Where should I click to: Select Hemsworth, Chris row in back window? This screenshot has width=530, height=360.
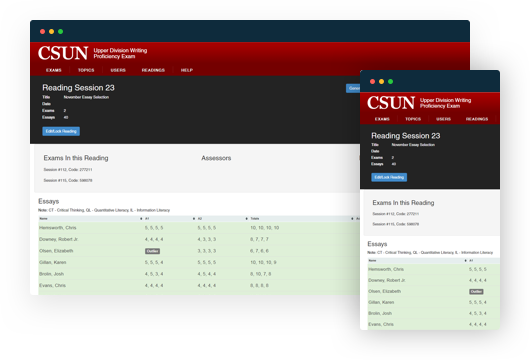tap(199, 228)
